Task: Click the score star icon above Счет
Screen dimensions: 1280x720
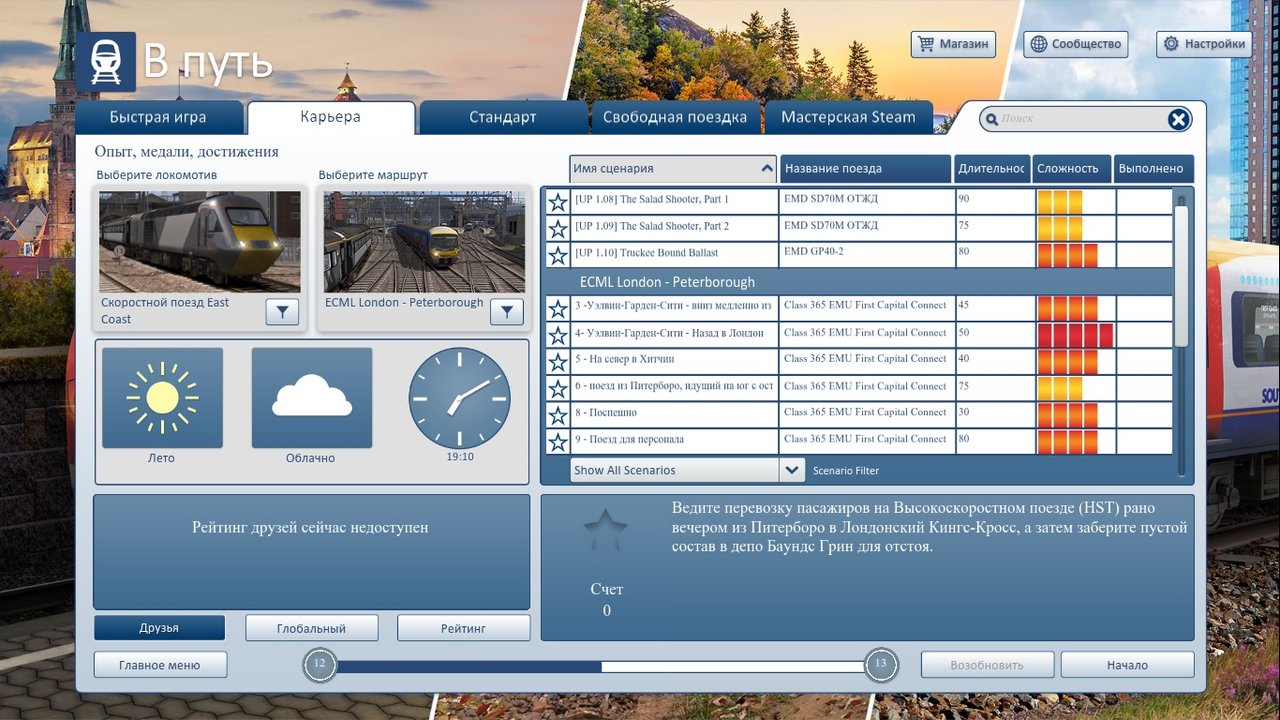Action: coord(606,532)
